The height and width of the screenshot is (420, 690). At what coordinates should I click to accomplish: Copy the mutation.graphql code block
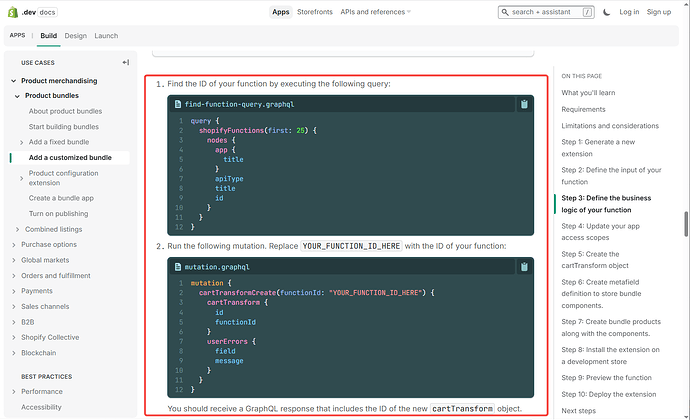[524, 267]
